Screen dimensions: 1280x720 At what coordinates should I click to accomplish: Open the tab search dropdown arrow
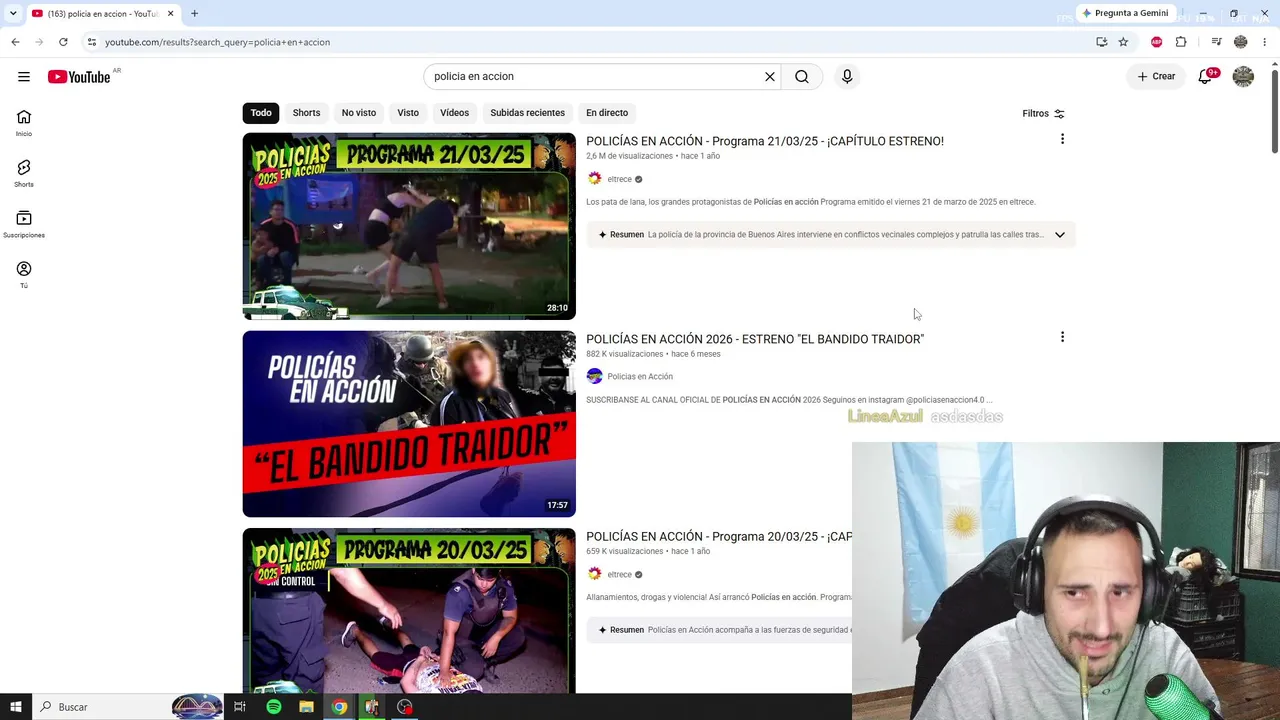(13, 14)
